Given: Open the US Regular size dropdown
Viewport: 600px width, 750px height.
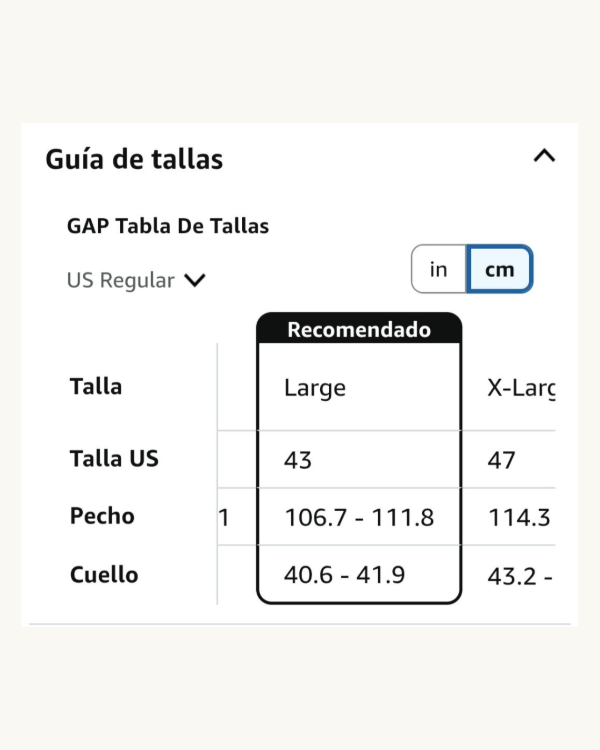Looking at the screenshot, I should [x=135, y=281].
